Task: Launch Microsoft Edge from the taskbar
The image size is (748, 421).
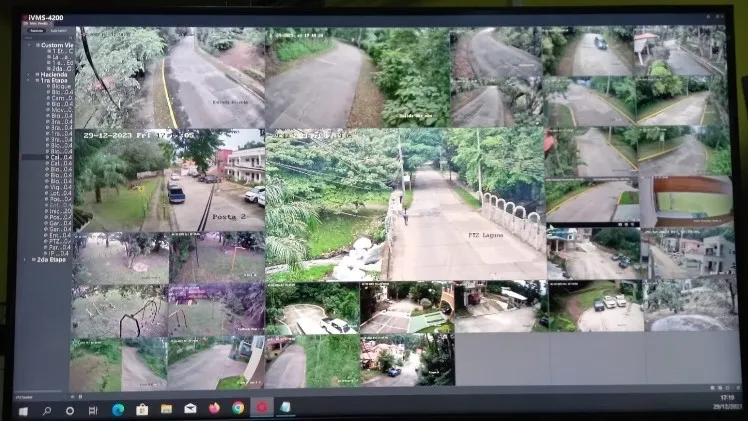Action: [118, 409]
